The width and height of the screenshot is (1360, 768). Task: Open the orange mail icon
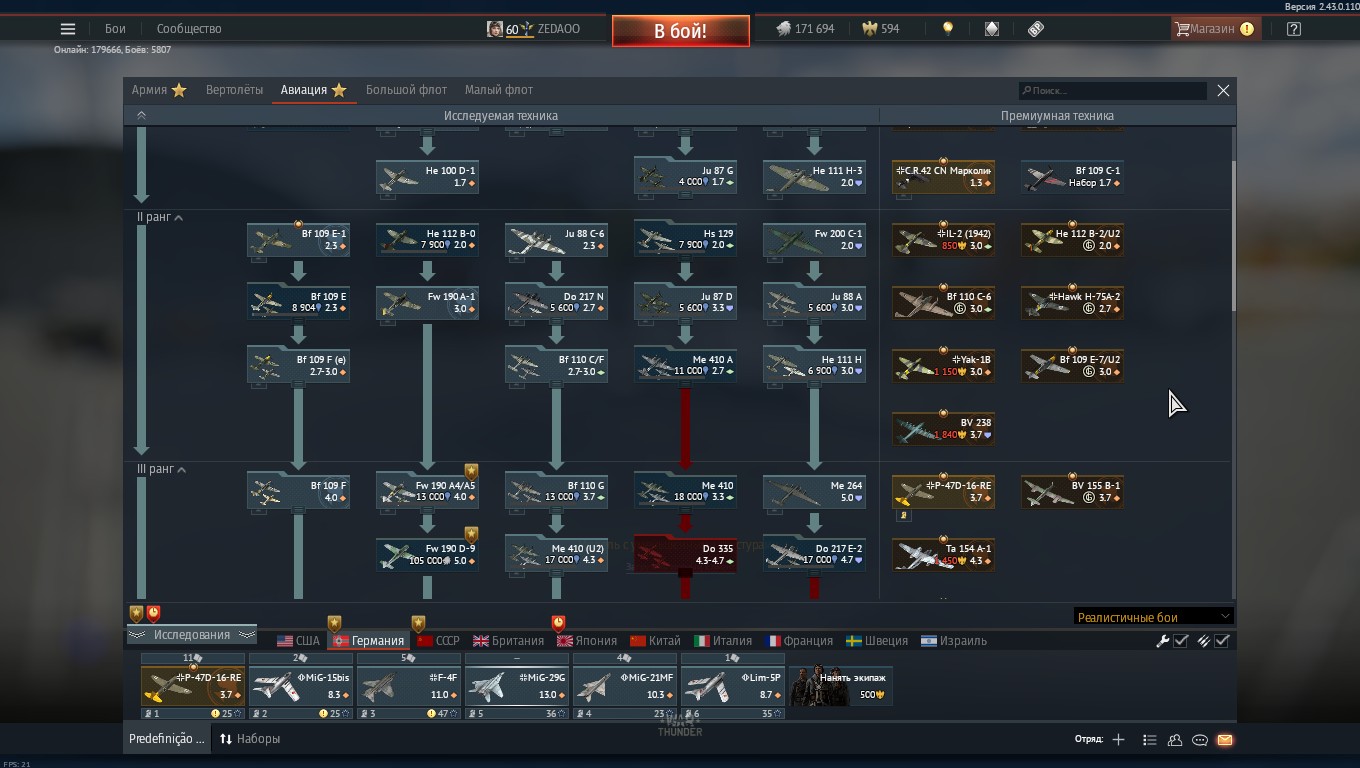pos(1225,740)
